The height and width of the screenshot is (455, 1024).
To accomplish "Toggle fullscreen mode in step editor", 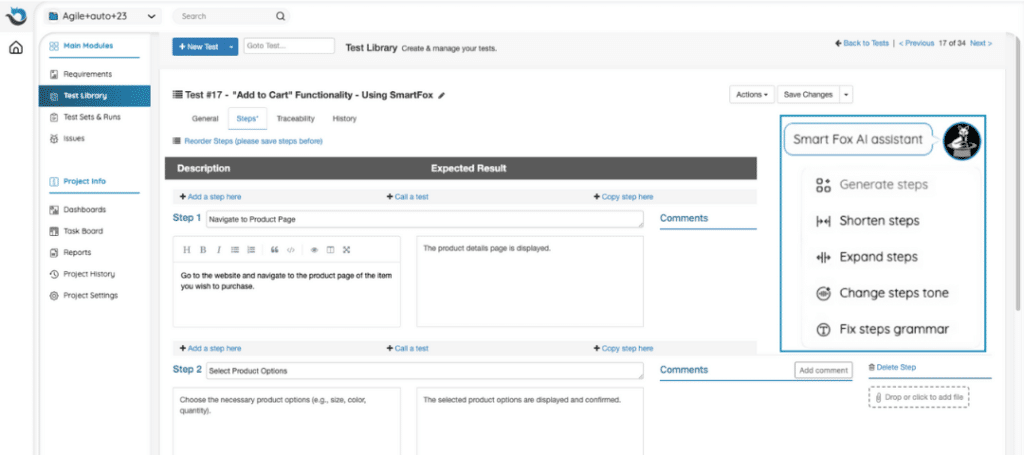I will (x=346, y=249).
